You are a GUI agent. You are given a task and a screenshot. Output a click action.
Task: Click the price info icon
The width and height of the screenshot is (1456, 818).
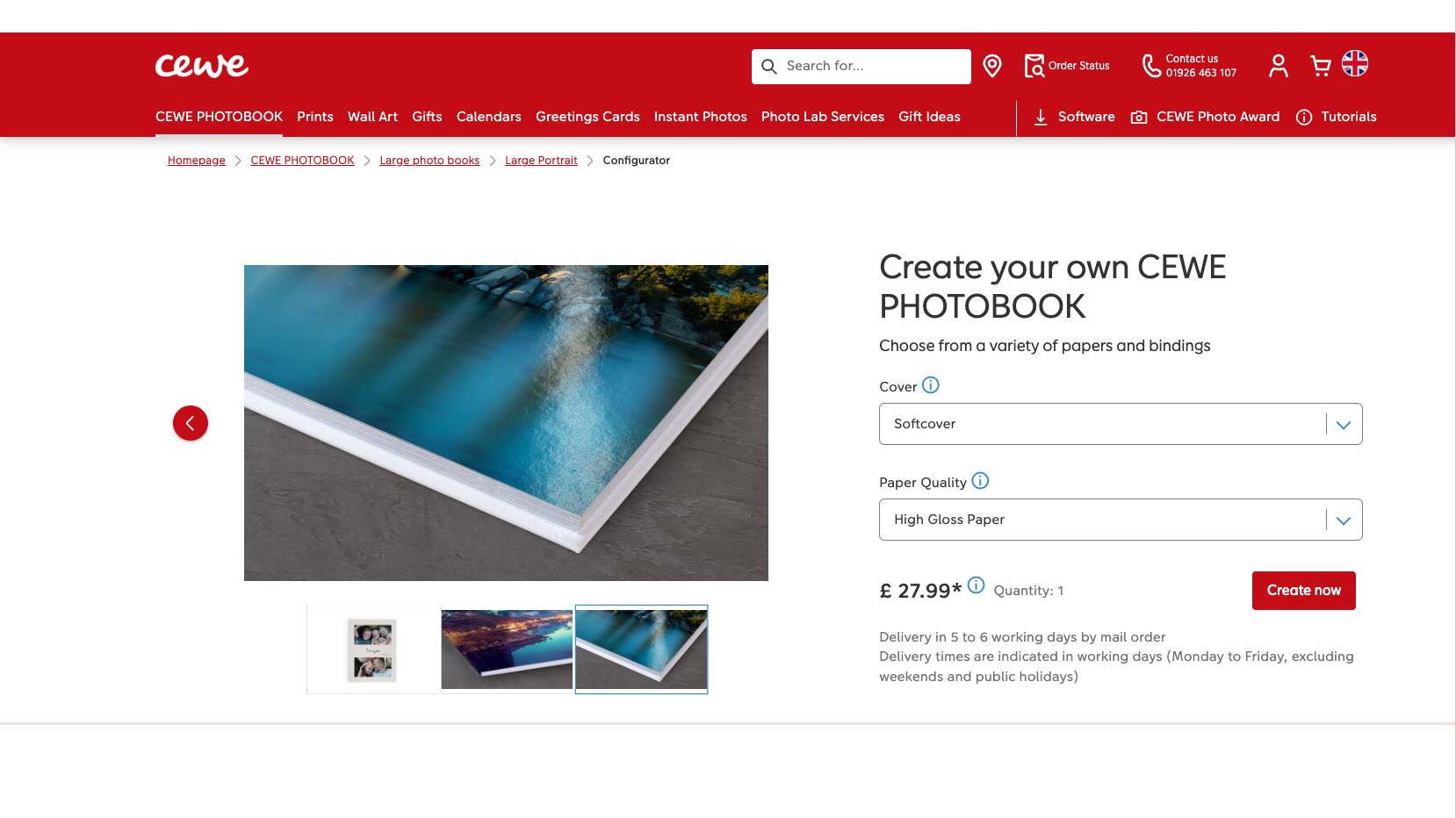click(x=976, y=585)
